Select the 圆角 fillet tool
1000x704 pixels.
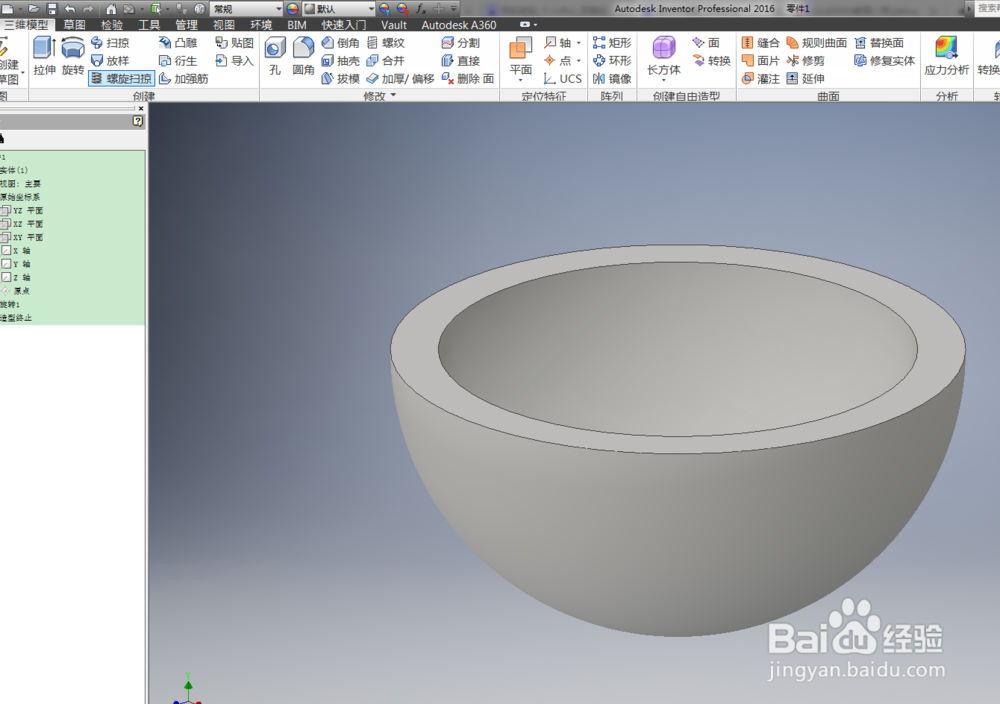[x=303, y=56]
